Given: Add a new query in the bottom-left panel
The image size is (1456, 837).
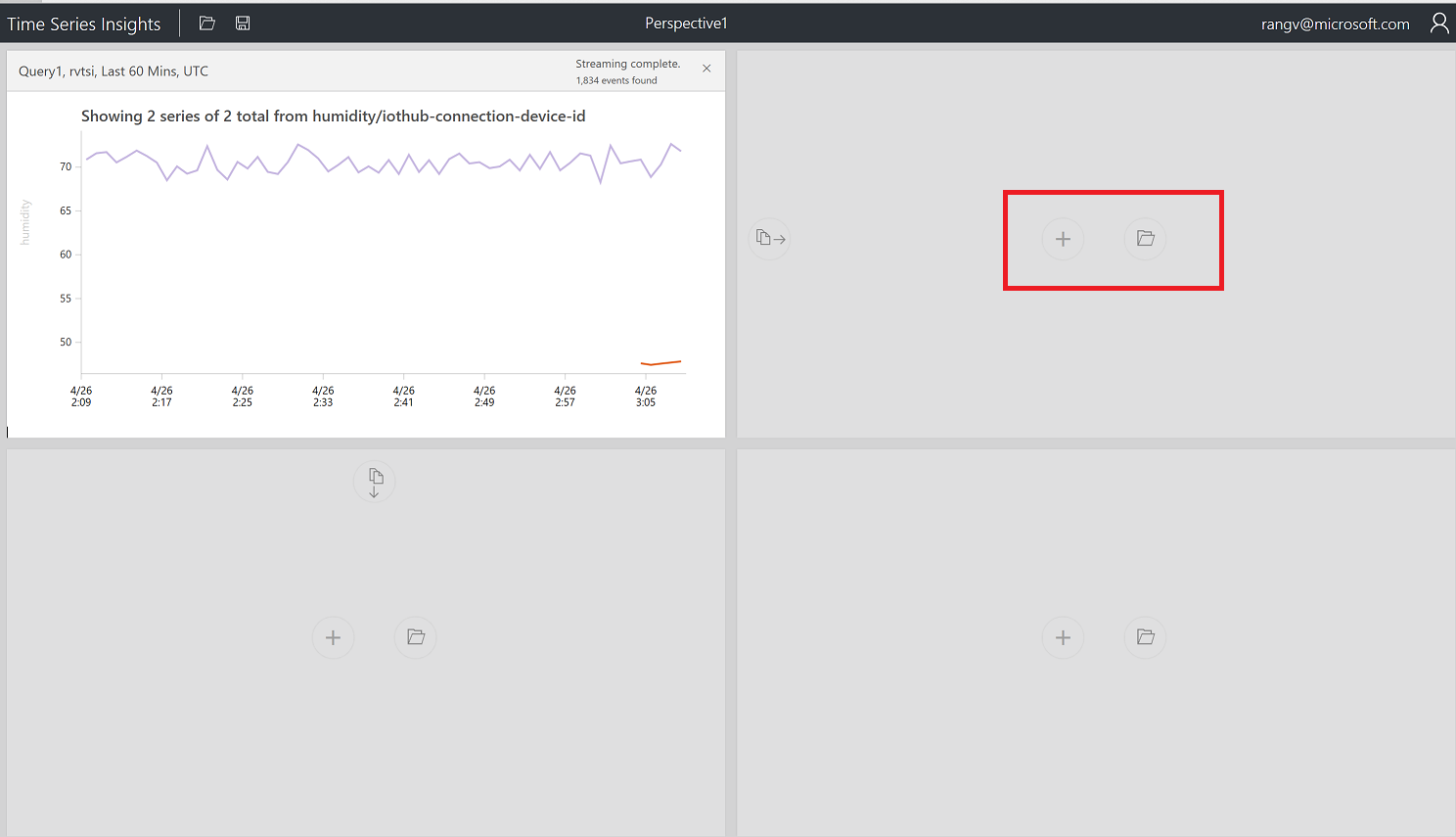Looking at the screenshot, I should click(x=333, y=637).
